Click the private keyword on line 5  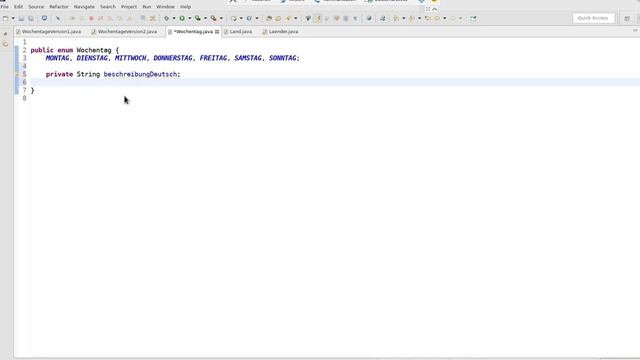tap(59, 74)
